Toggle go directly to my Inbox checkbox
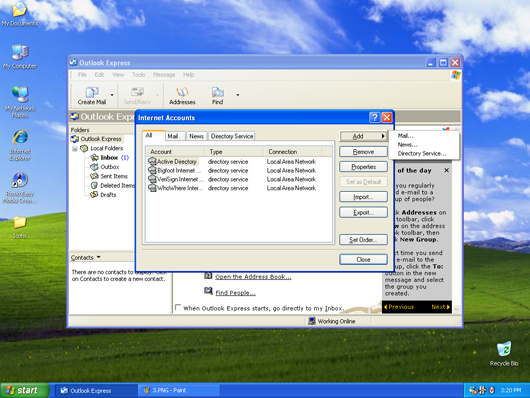Image resolution: width=530 pixels, height=398 pixels. [178, 307]
